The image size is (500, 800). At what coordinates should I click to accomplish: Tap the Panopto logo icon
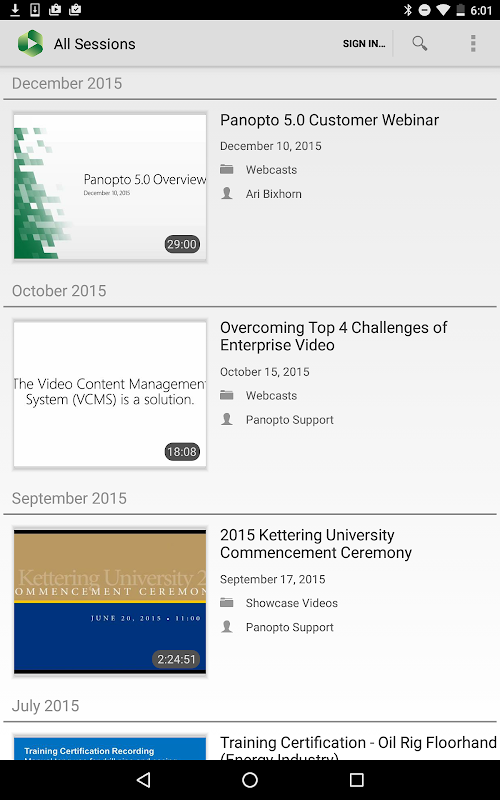31,43
